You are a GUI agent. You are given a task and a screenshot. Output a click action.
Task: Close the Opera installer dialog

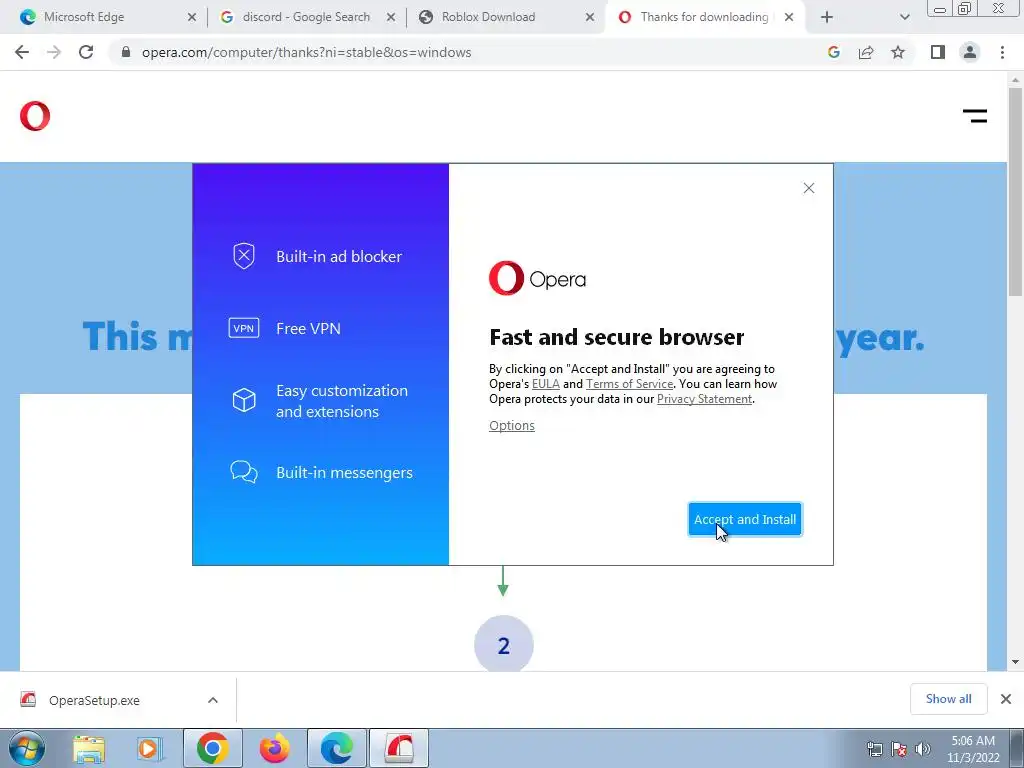(808, 188)
